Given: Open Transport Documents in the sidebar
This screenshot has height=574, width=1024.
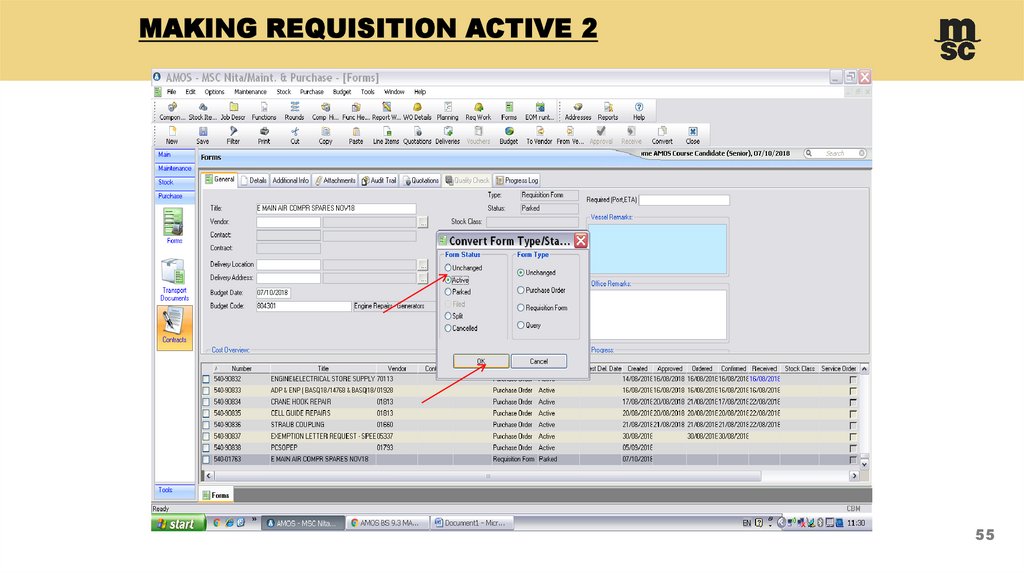Looking at the screenshot, I should tap(174, 279).
